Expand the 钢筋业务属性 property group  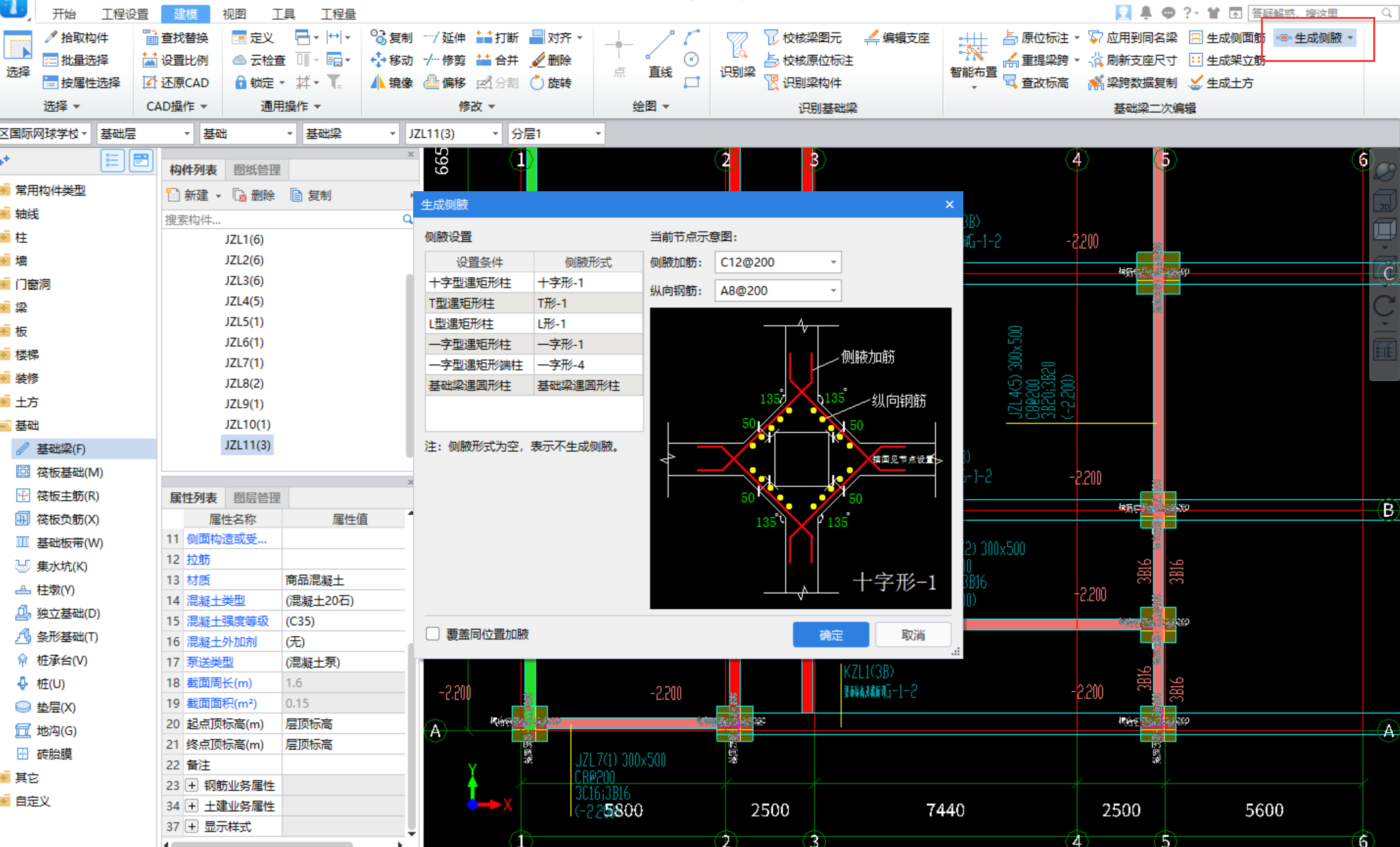tap(192, 785)
